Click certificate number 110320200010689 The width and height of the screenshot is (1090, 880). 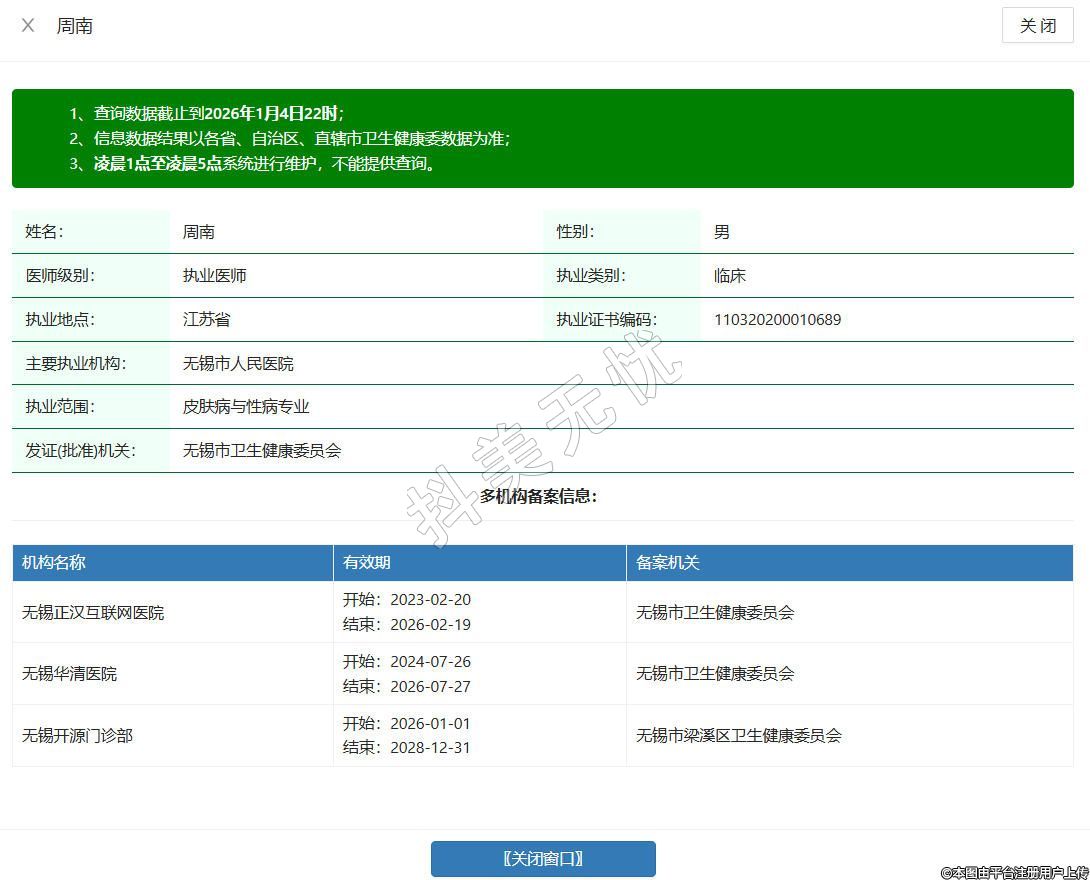click(777, 320)
